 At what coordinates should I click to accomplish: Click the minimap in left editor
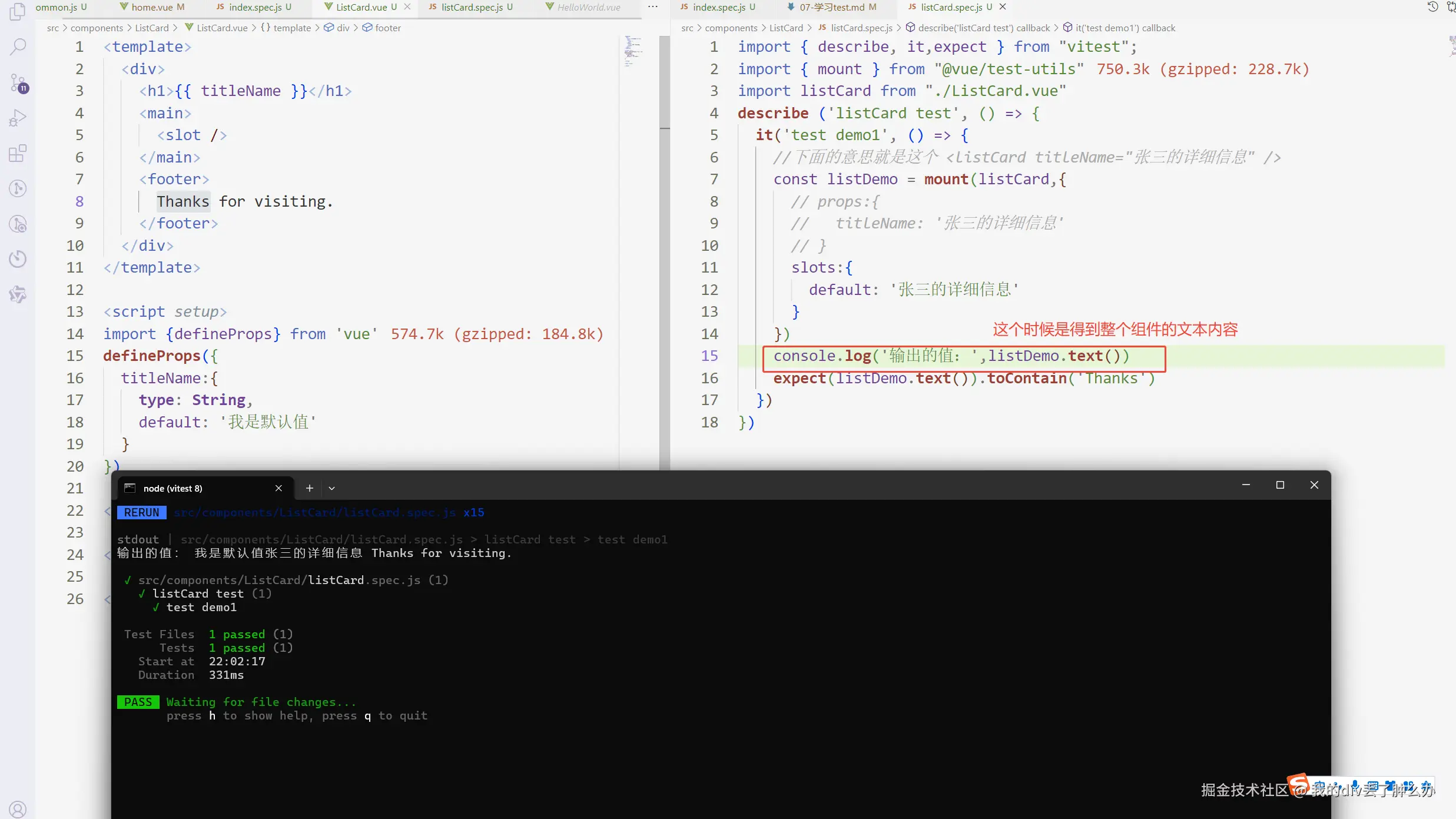633,52
